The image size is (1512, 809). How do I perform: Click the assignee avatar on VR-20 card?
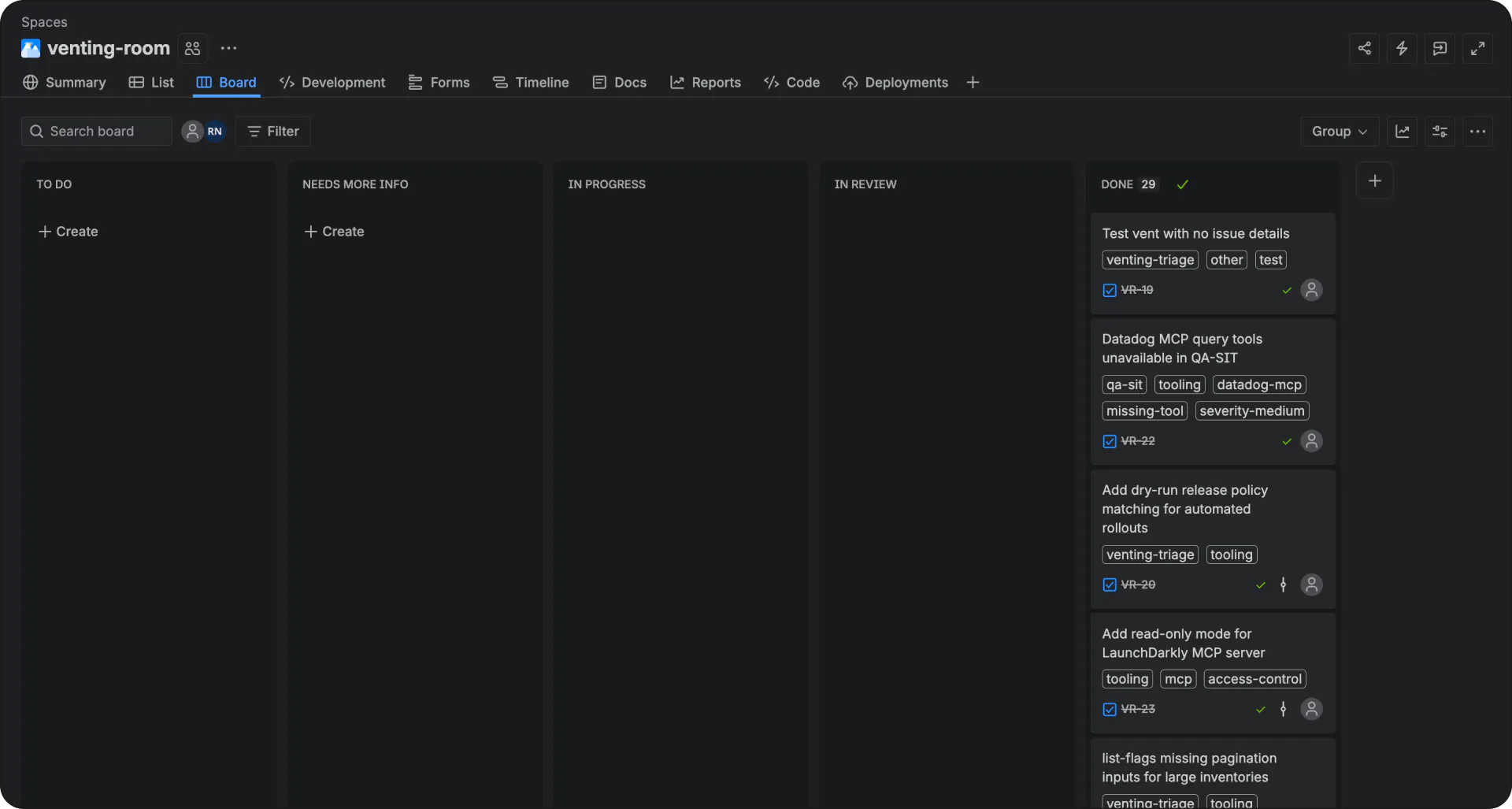(x=1311, y=584)
